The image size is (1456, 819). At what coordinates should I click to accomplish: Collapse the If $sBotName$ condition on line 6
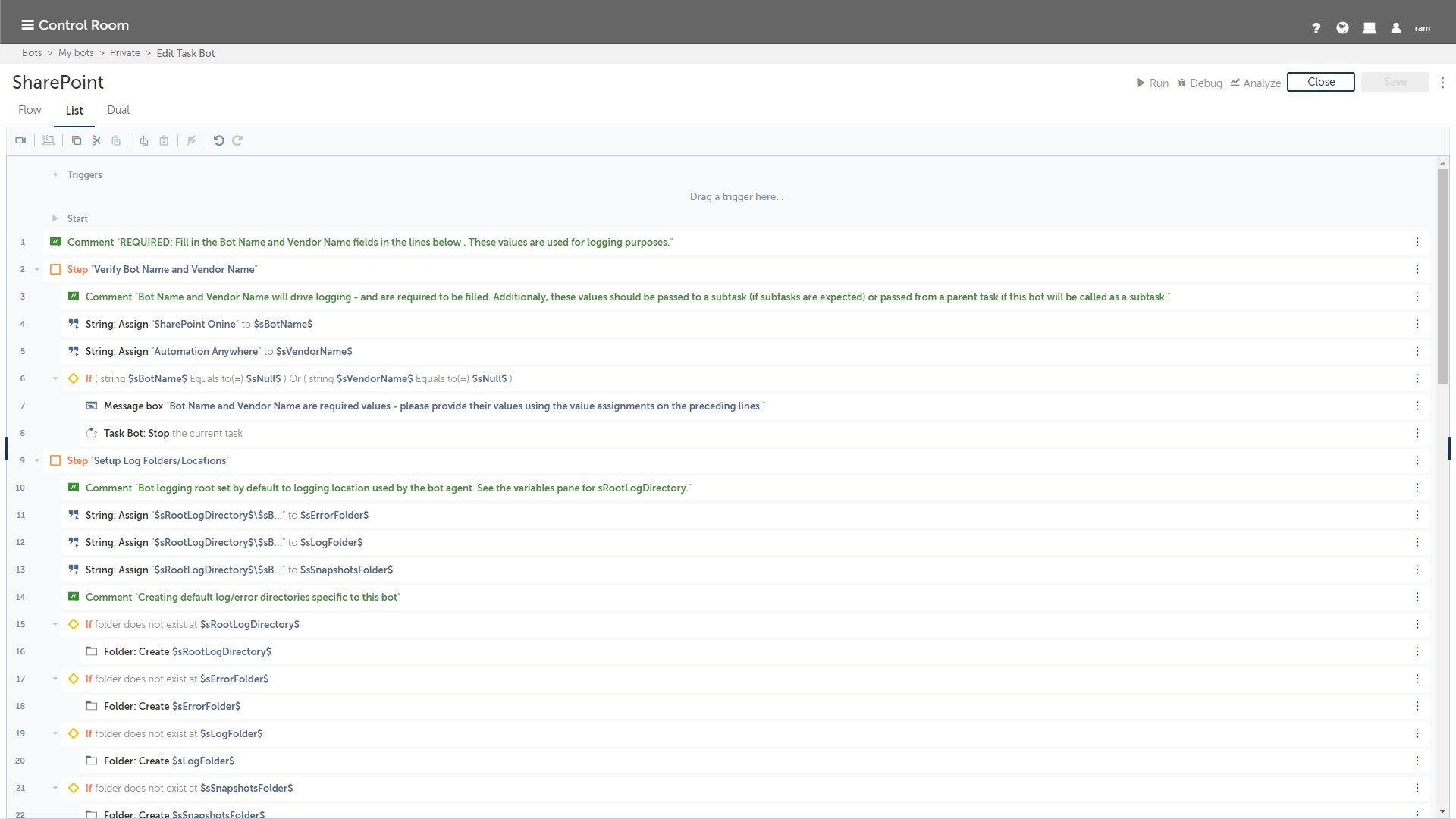55,378
